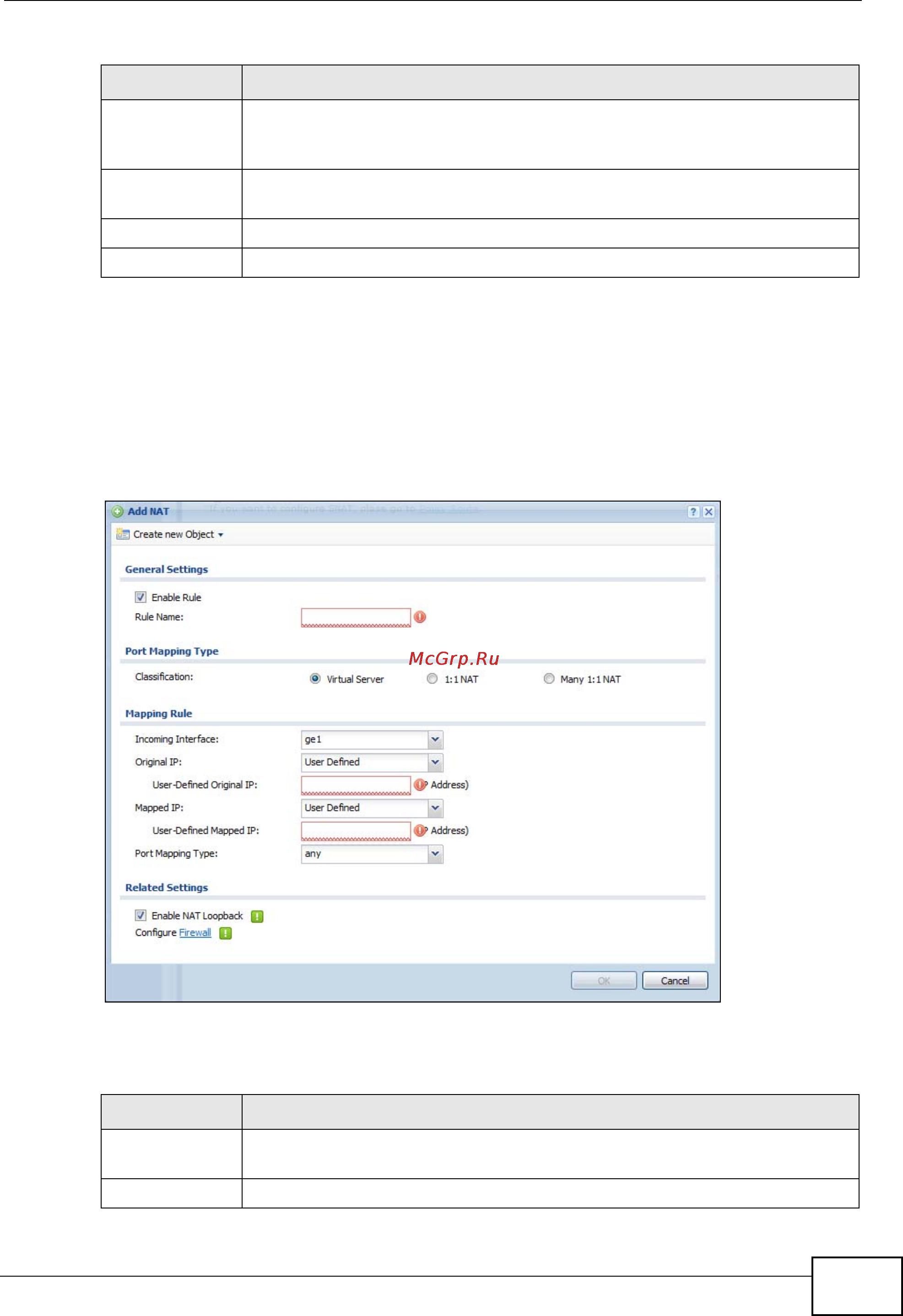Select the 1:1 NAT radio button

coord(432,679)
